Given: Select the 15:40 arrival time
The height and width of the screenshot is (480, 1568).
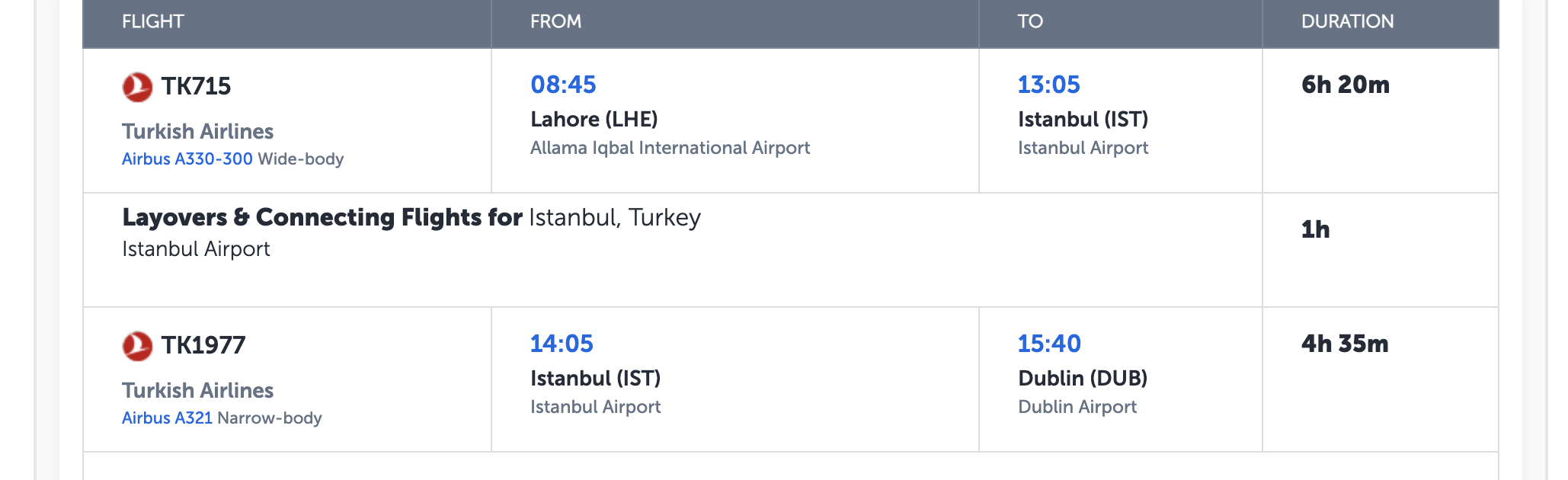Looking at the screenshot, I should click(1049, 344).
